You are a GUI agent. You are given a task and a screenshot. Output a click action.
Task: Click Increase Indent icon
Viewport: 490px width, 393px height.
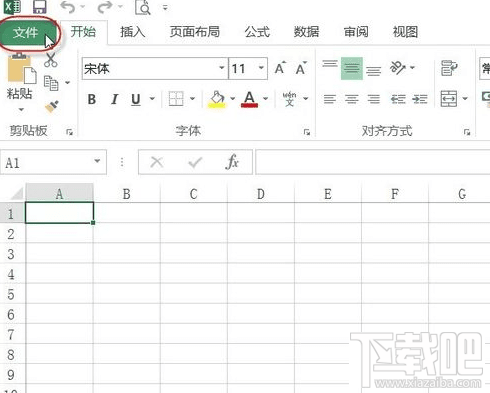(x=420, y=99)
